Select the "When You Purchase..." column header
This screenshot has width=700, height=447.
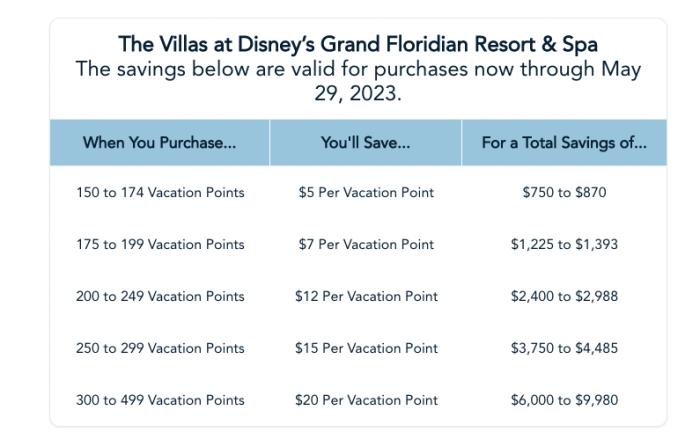click(x=160, y=143)
